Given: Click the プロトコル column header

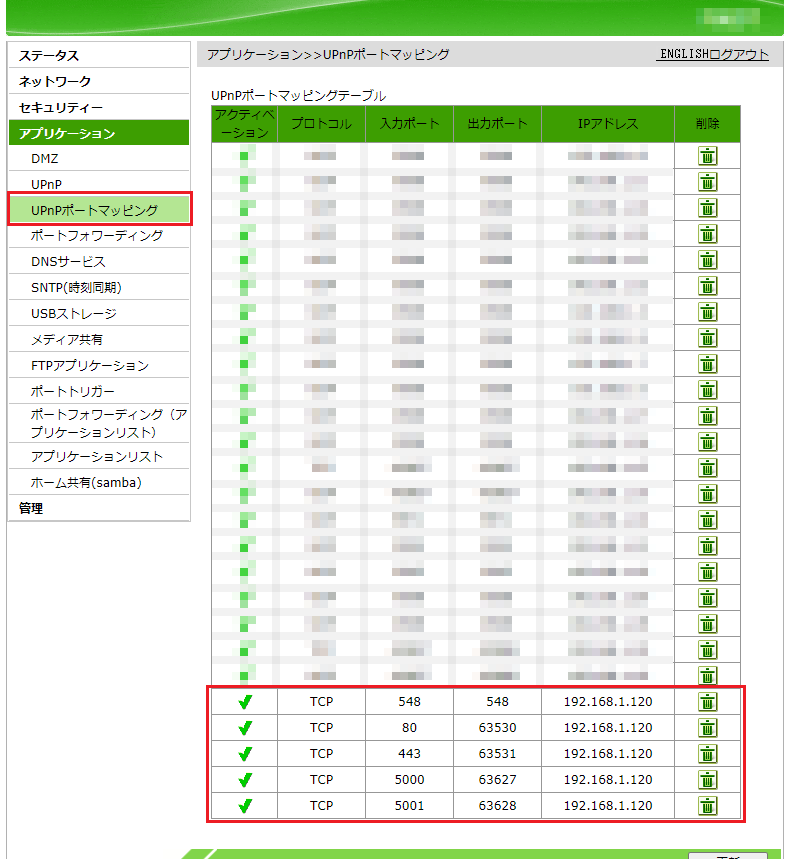Looking at the screenshot, I should pyautogui.click(x=322, y=124).
